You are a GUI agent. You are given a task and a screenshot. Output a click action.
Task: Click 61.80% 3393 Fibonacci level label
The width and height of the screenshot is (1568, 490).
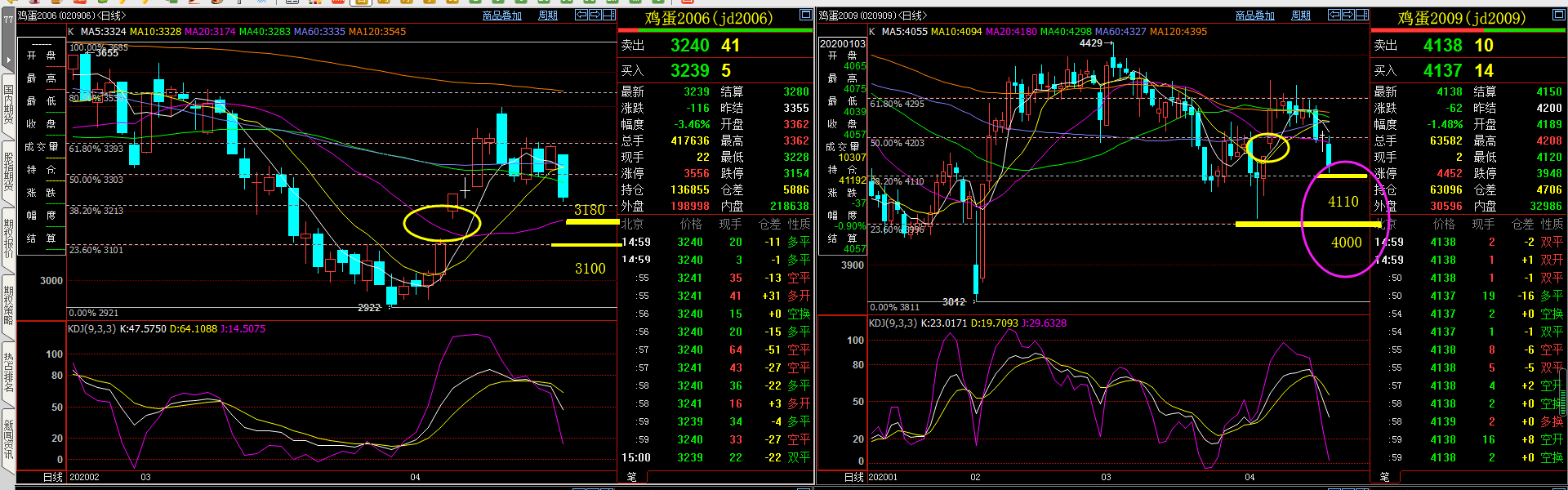click(x=96, y=149)
